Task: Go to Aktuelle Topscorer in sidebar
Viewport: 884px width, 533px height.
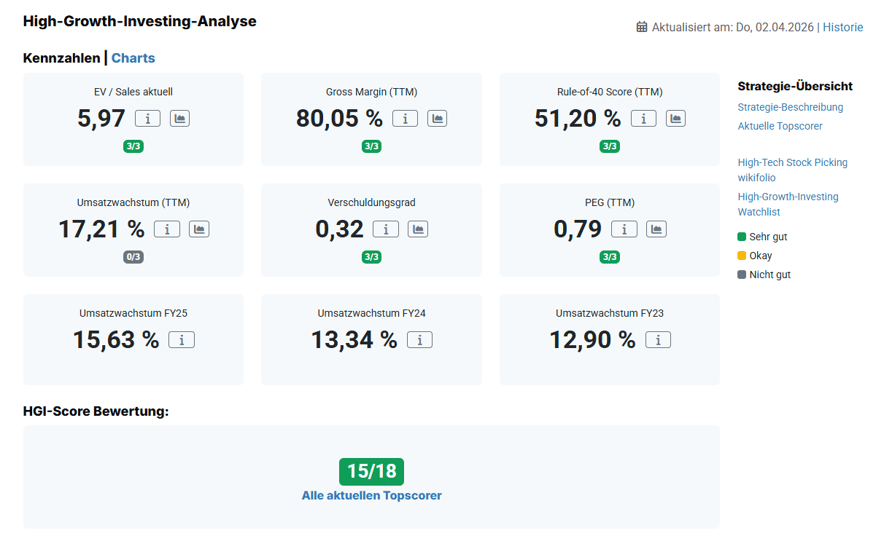Action: (782, 126)
